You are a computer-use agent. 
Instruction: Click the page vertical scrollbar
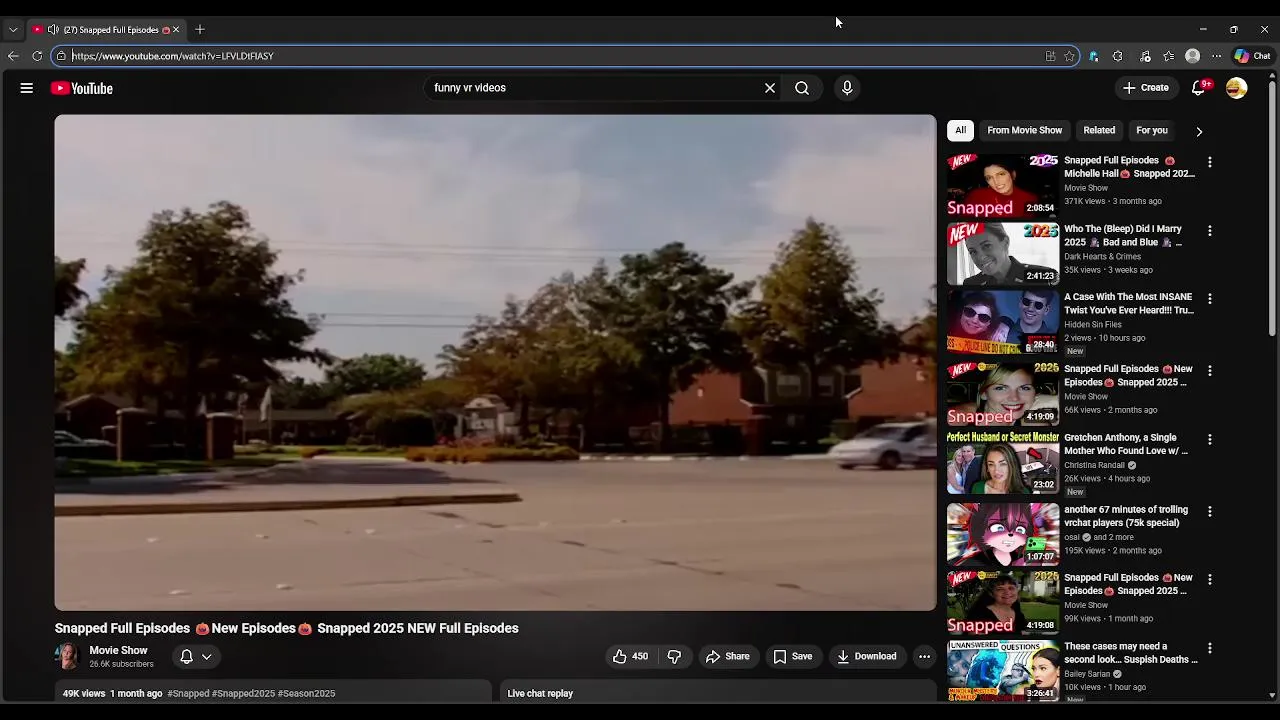pos(1272,208)
